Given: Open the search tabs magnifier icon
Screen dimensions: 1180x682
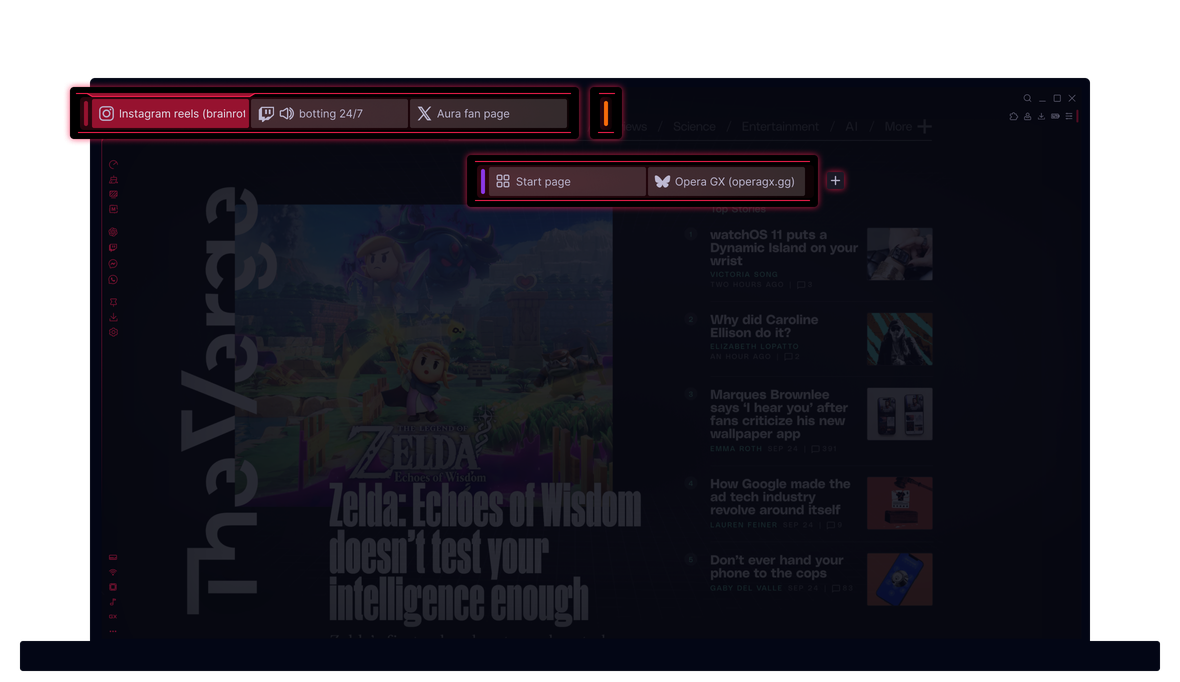Looking at the screenshot, I should [1027, 99].
